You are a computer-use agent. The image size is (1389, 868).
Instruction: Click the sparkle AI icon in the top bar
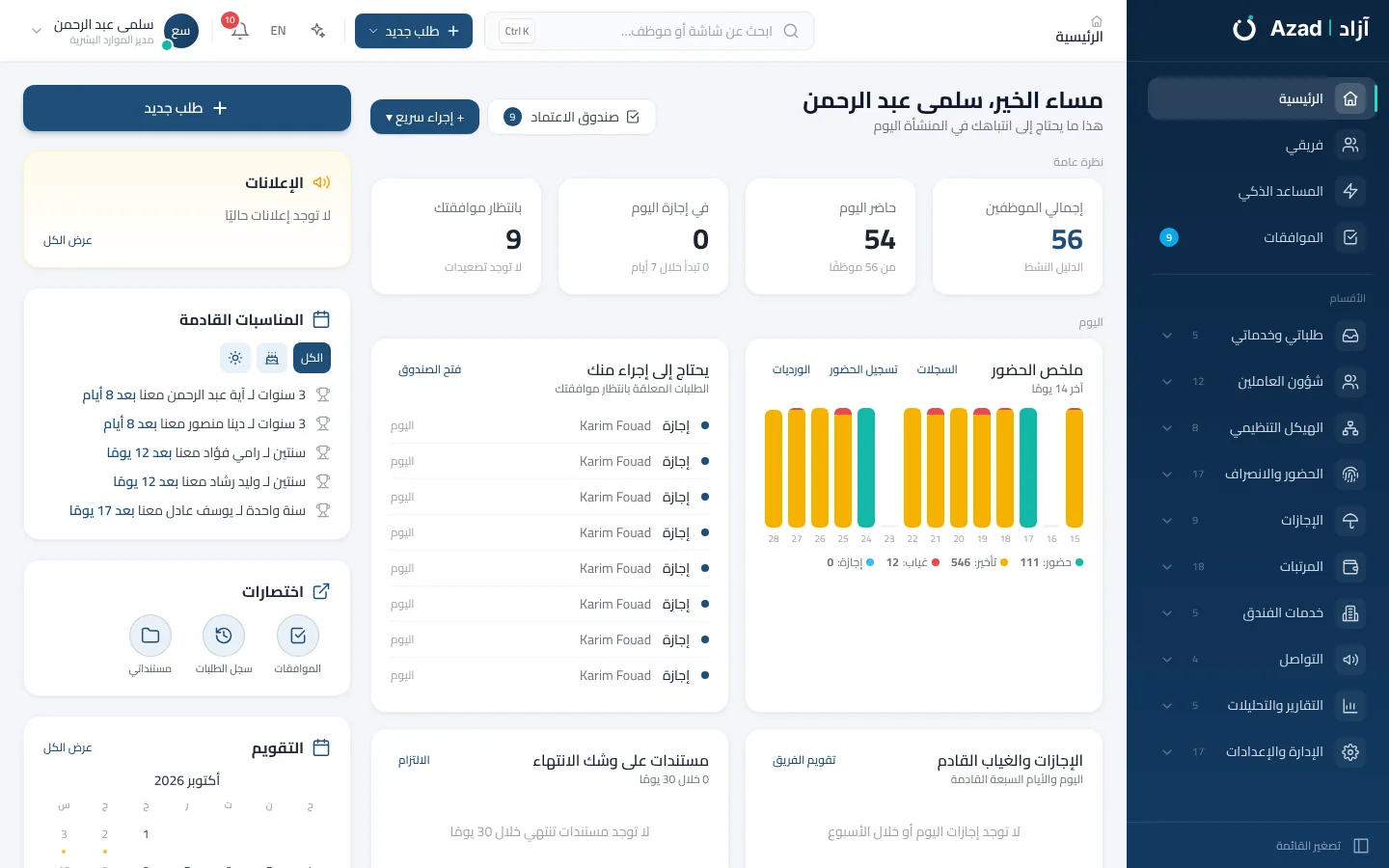[318, 31]
